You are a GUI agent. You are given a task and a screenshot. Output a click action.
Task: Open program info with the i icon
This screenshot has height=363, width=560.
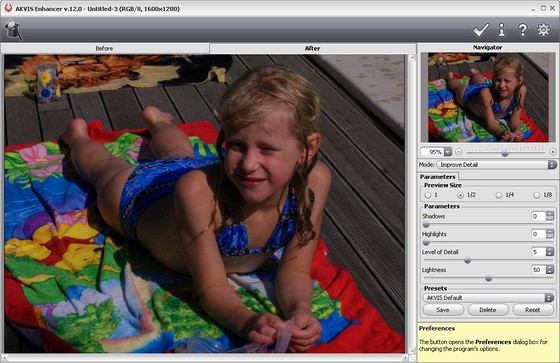(502, 30)
